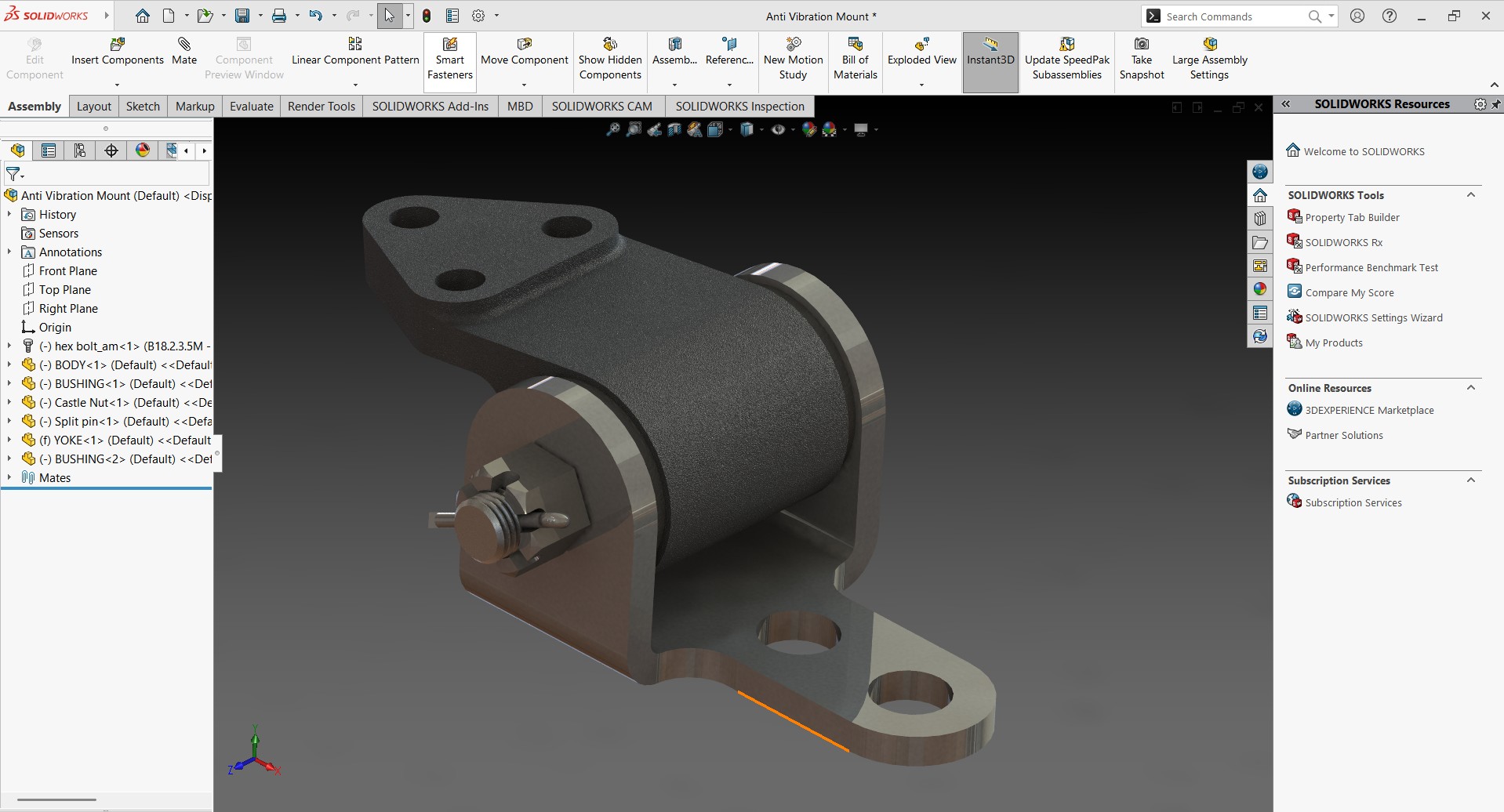
Task: Open the Property Tab Builder link
Action: [x=1352, y=217]
